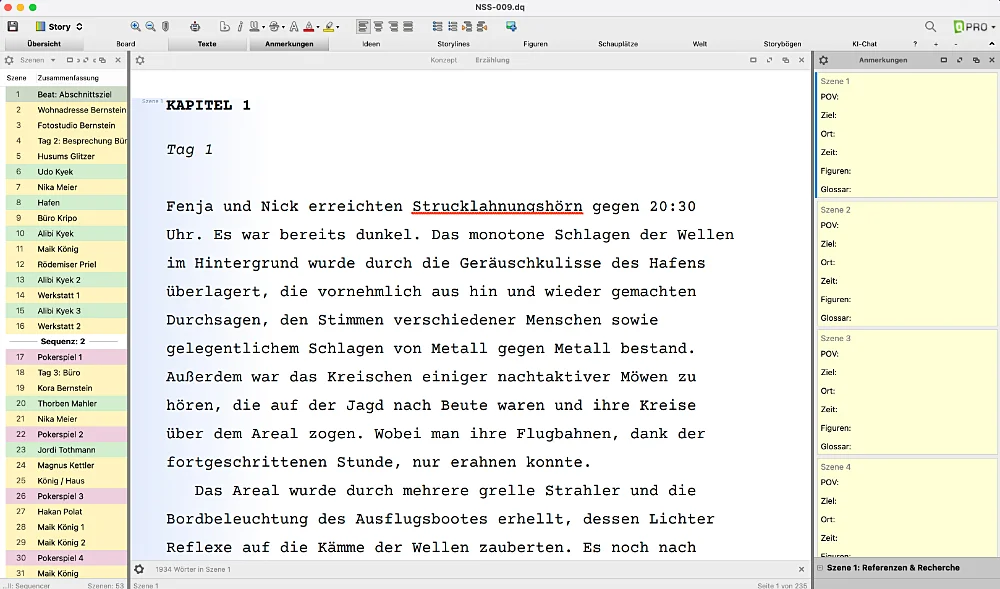
Task: Click the numbered list icon
Action: click(452, 26)
